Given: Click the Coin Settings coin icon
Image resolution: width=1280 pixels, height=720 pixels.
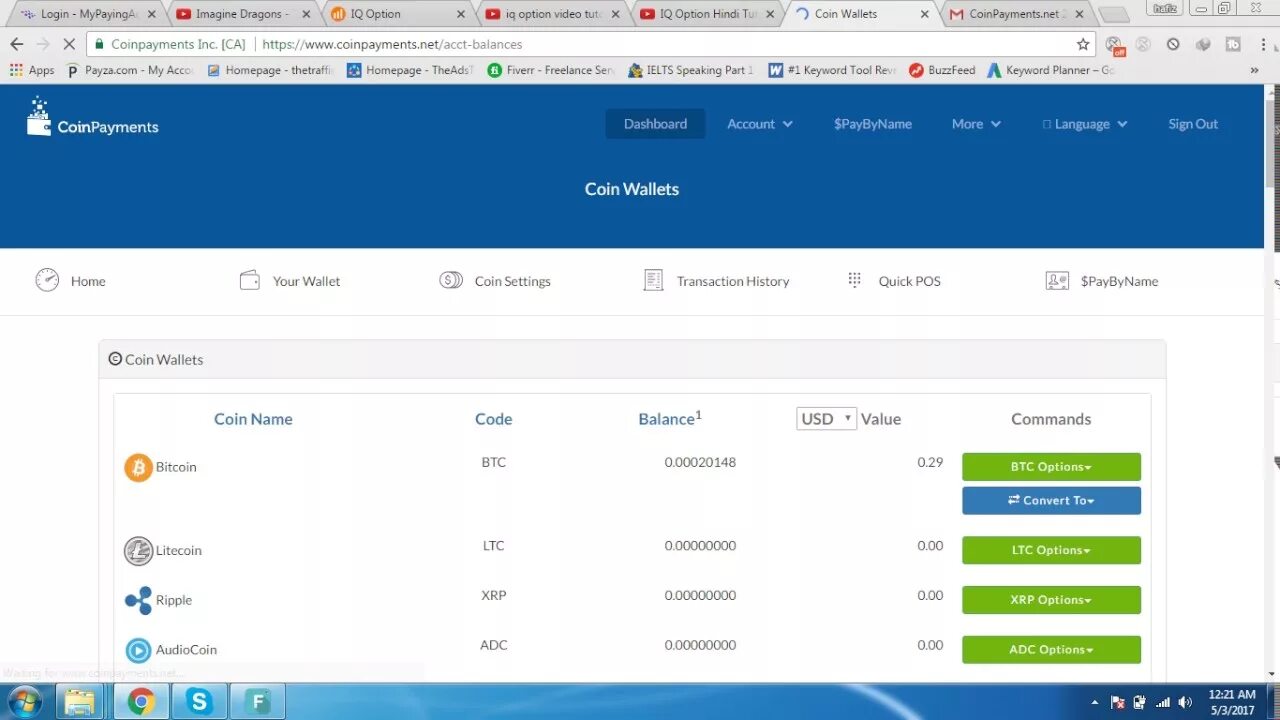Looking at the screenshot, I should (x=451, y=280).
